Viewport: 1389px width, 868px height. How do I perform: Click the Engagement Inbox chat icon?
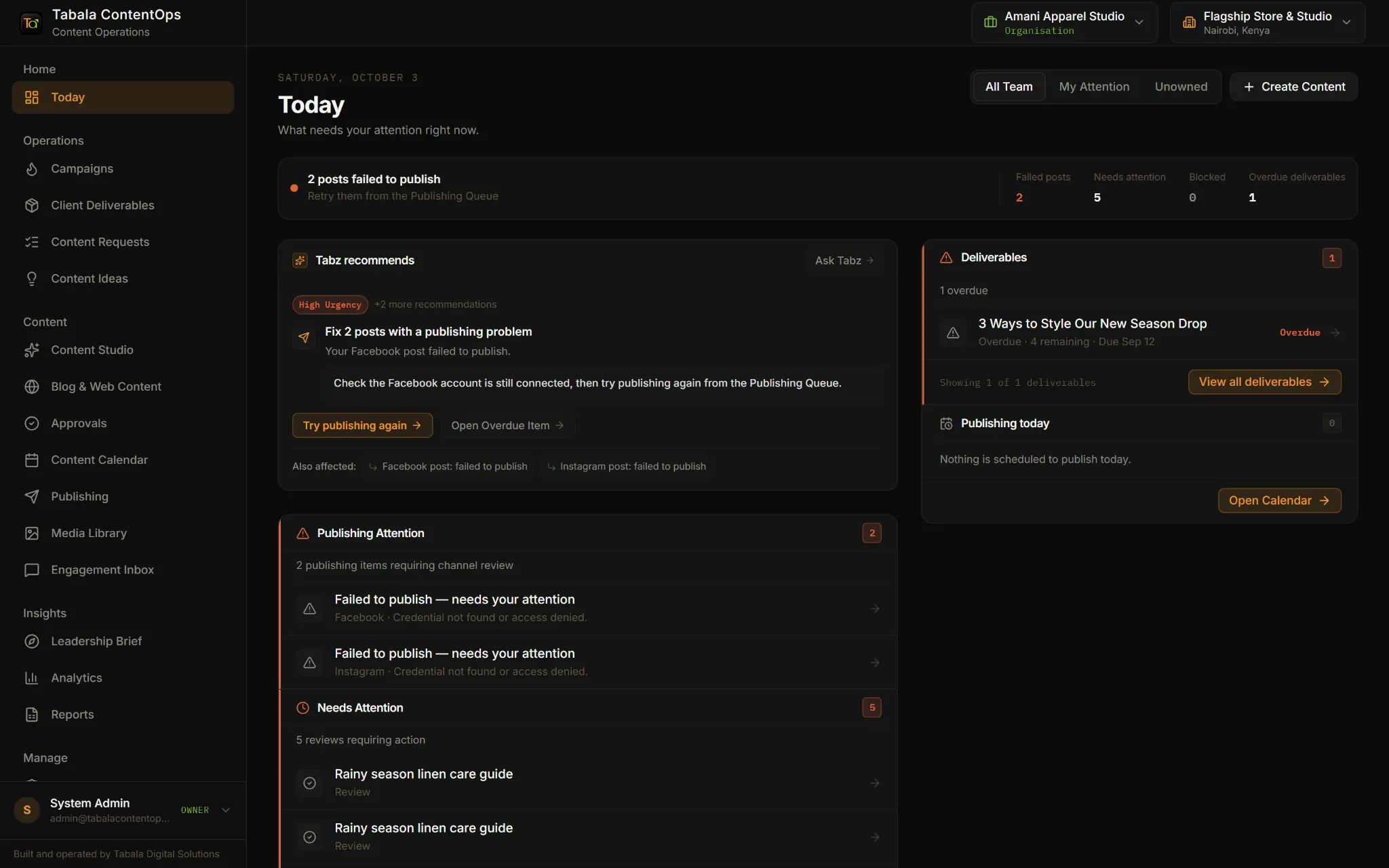[x=31, y=570]
